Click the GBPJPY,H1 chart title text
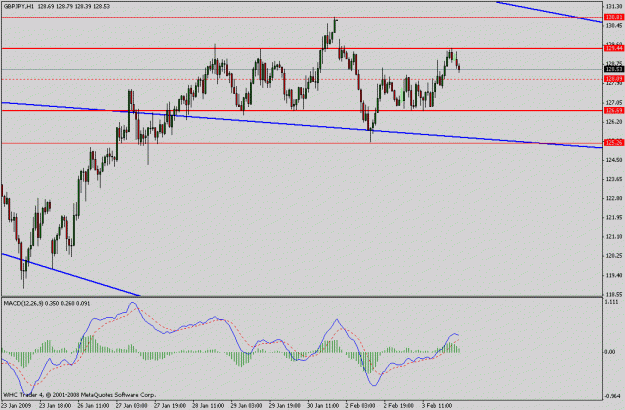Image resolution: width=625 pixels, height=410 pixels. click(x=19, y=6)
